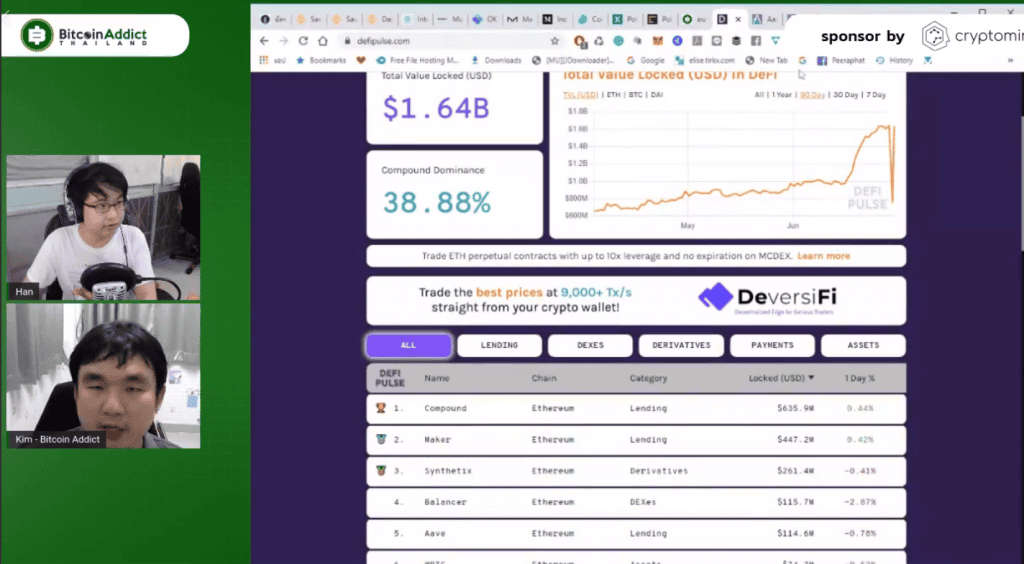Open the Compound row in the table
1024x564 pixels.
tap(636, 408)
